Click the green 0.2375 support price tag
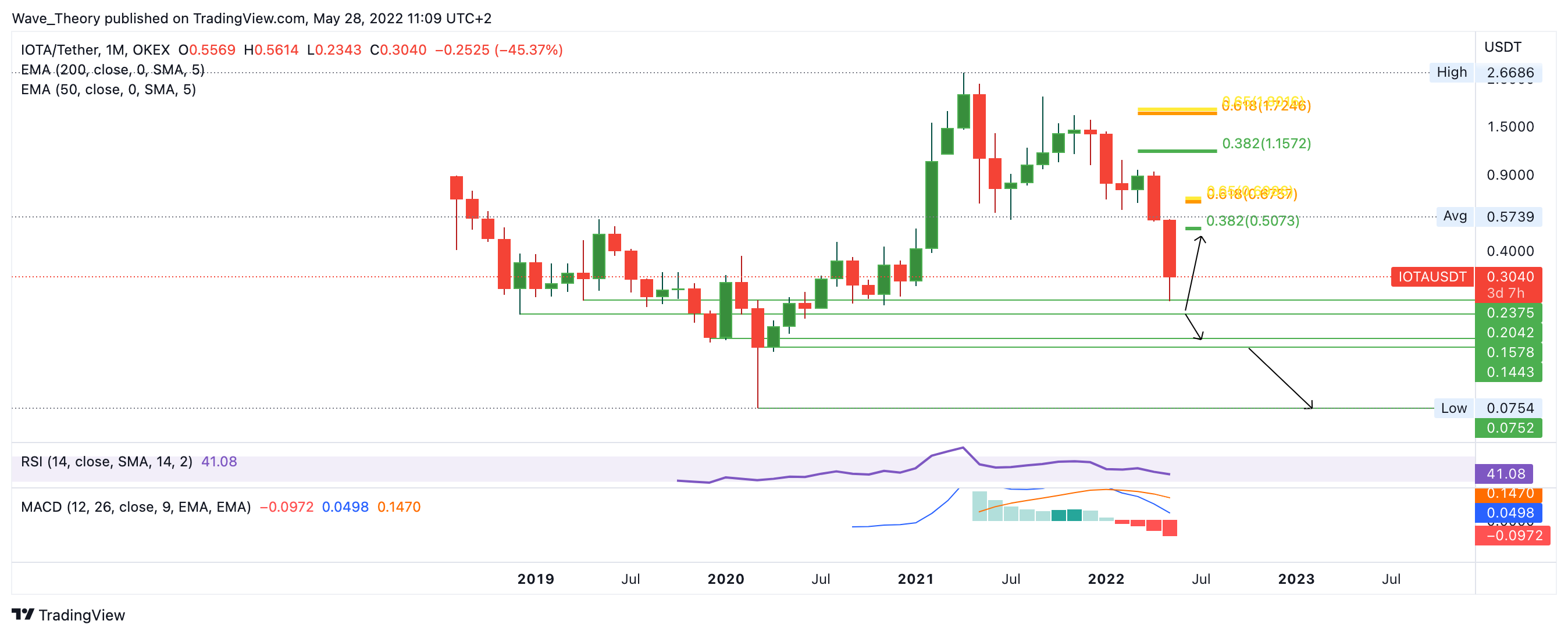Viewport: 1568px width, 635px height. click(1508, 313)
